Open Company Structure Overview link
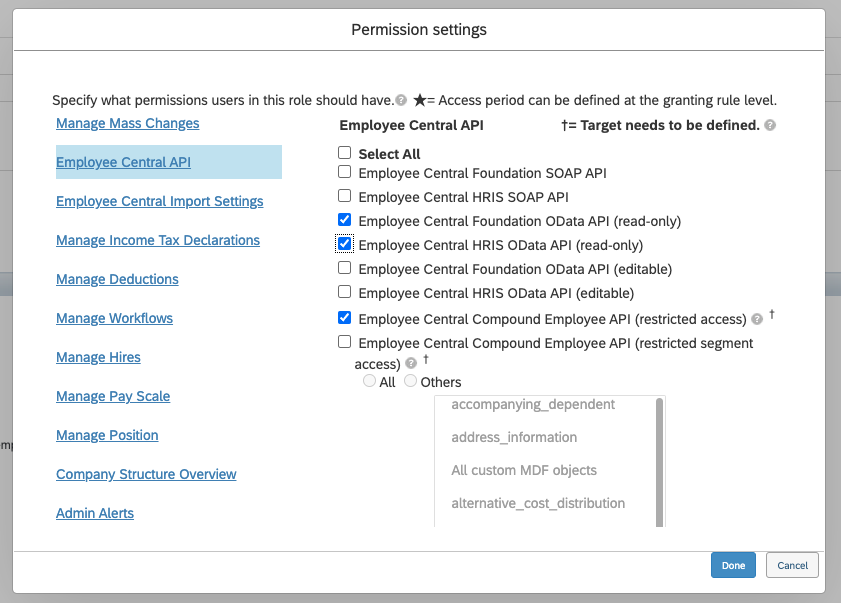The image size is (841, 603). click(146, 474)
